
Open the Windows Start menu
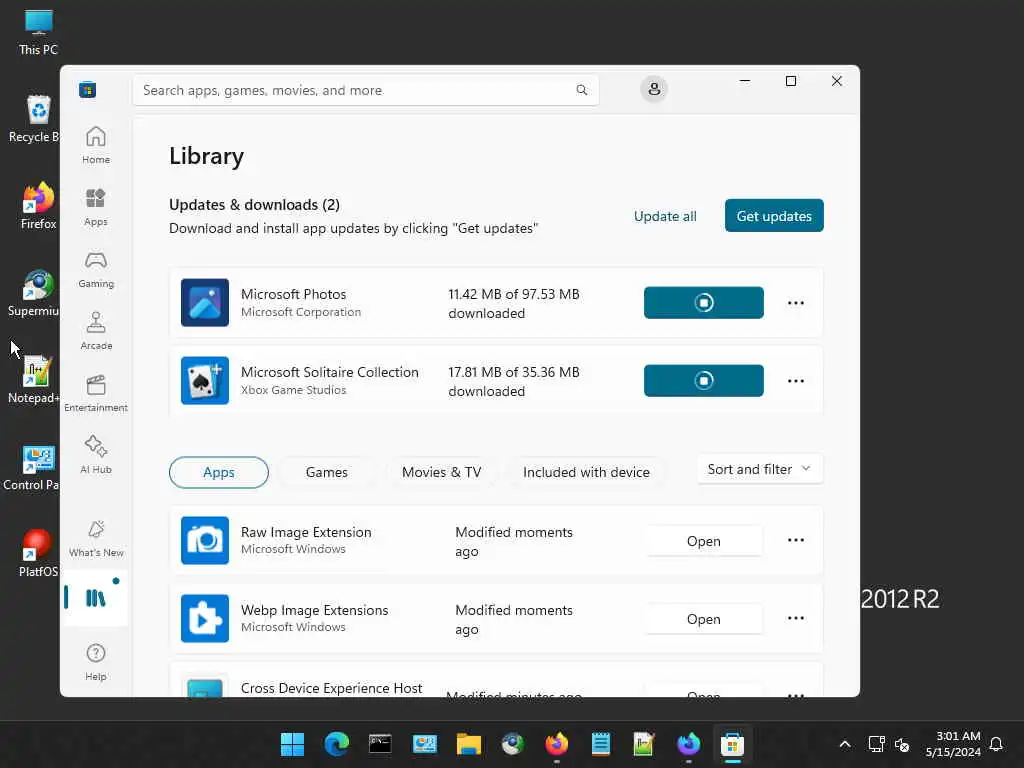point(292,744)
